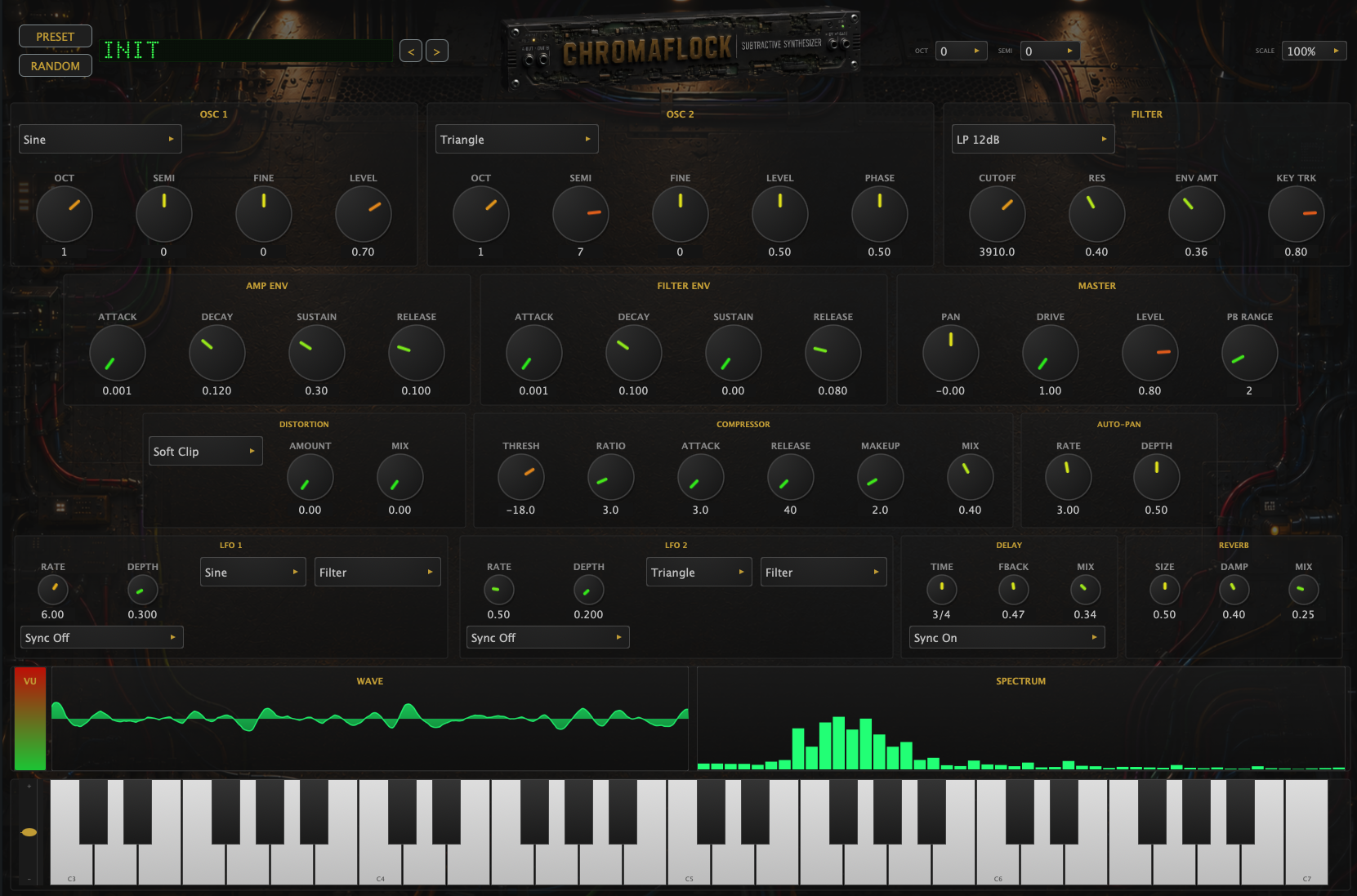The height and width of the screenshot is (896, 1357).
Task: Click the Auto-Pan RATE knob
Action: point(1069,477)
